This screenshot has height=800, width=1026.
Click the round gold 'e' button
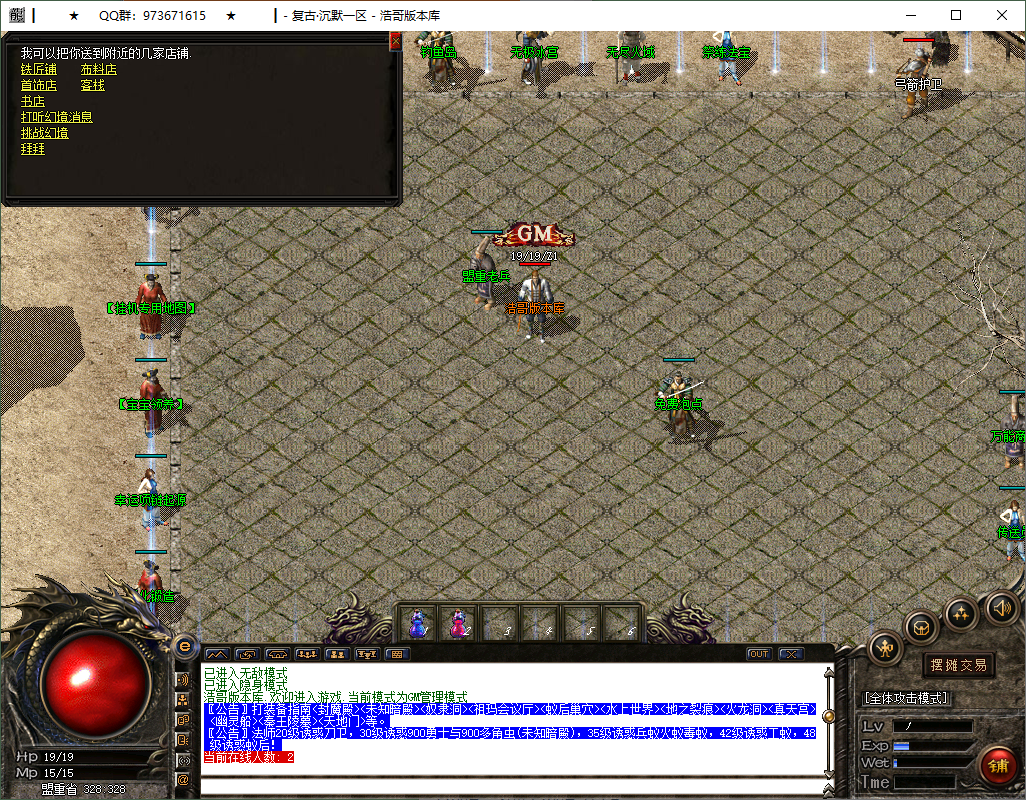point(185,646)
